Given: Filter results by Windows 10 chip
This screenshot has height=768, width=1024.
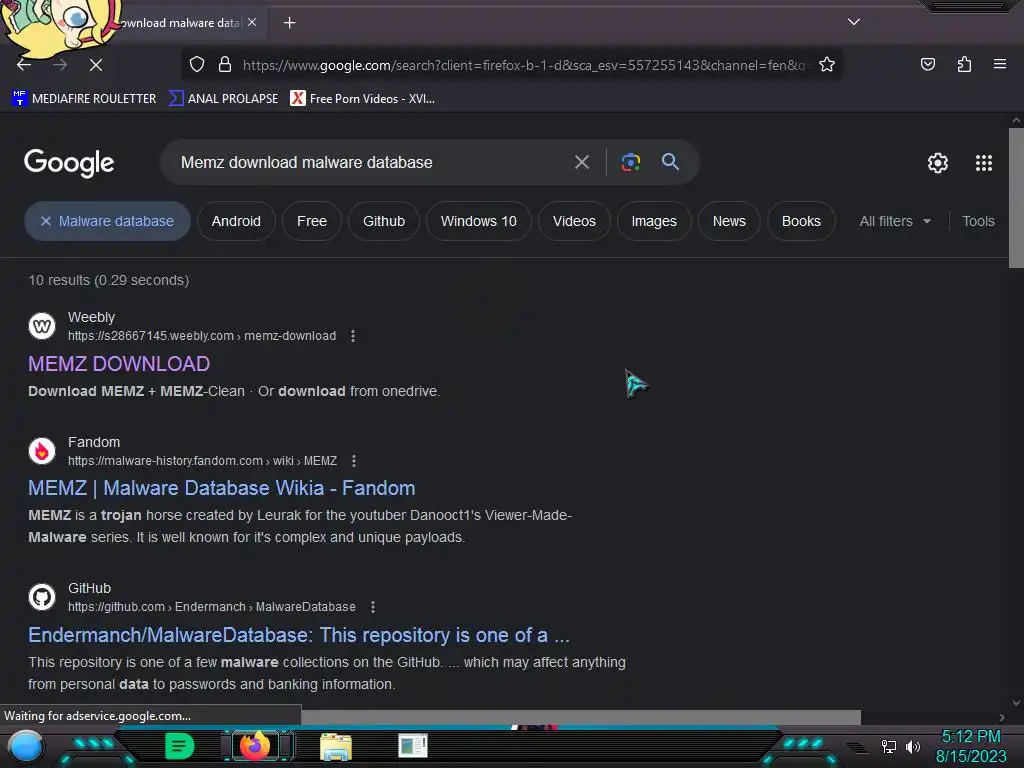Looking at the screenshot, I should coord(478,221).
